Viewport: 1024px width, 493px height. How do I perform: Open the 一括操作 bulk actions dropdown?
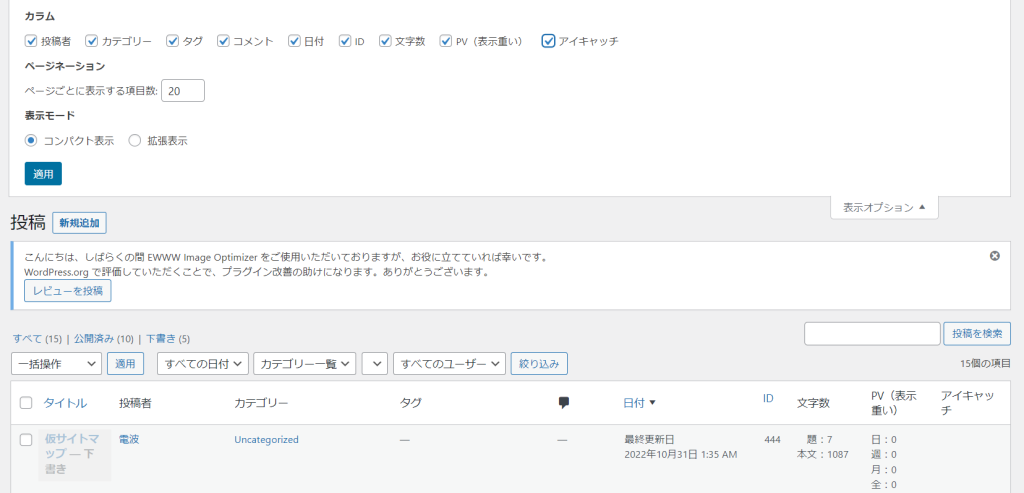[x=56, y=364]
